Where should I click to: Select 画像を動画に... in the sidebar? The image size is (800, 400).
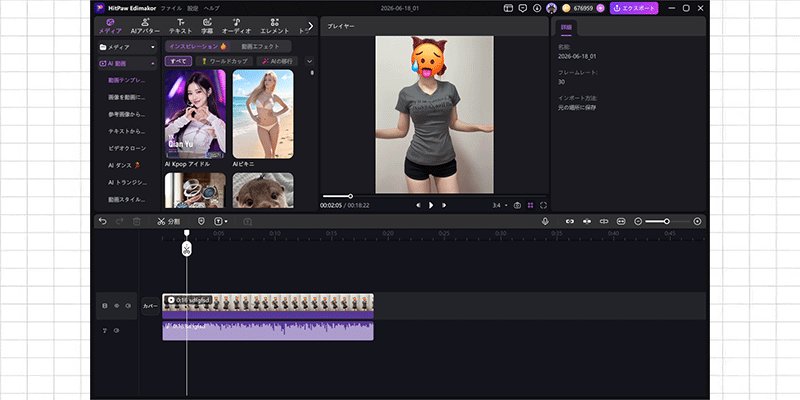pos(127,97)
